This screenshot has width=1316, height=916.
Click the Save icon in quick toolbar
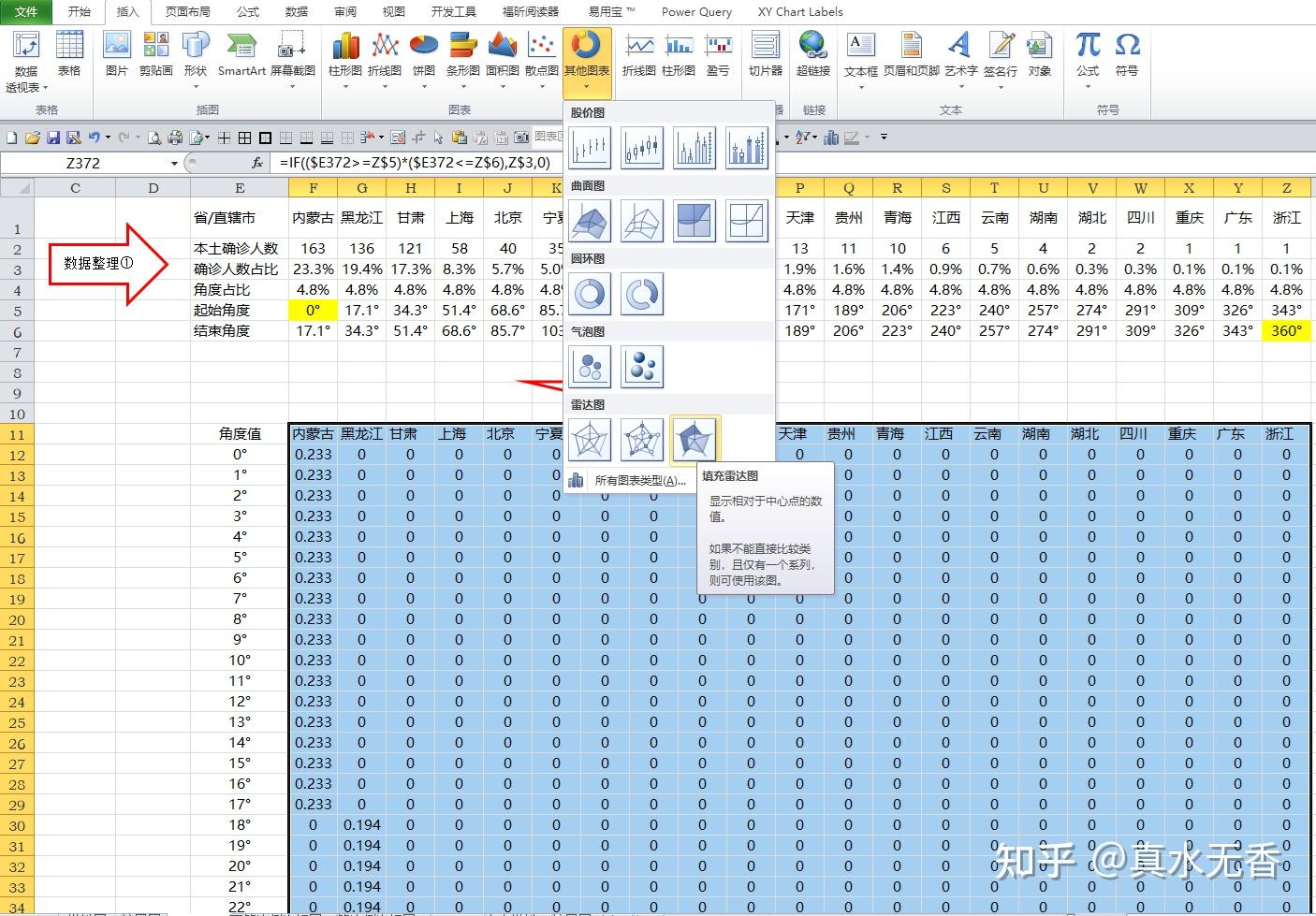pos(52,138)
